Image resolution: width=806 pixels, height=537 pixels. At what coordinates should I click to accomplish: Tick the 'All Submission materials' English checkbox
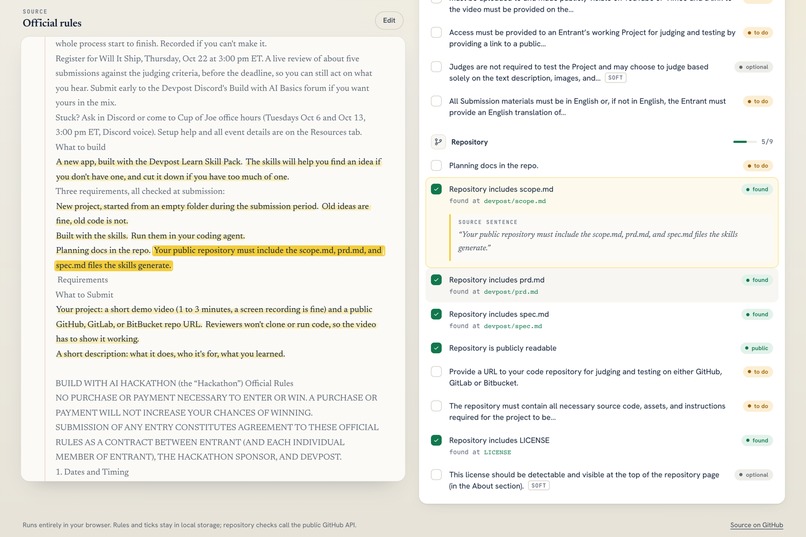point(436,101)
